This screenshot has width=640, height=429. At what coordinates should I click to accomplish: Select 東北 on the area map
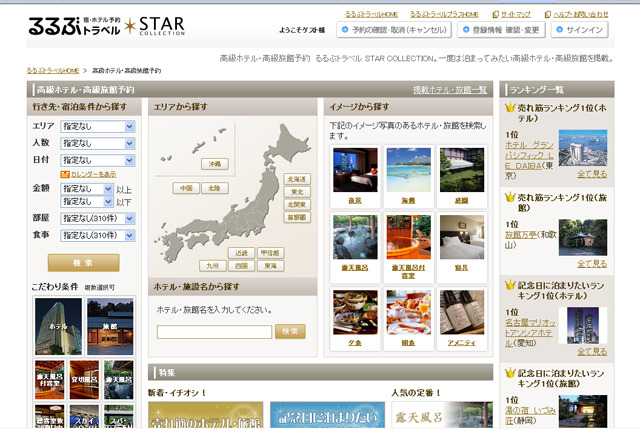(x=297, y=192)
